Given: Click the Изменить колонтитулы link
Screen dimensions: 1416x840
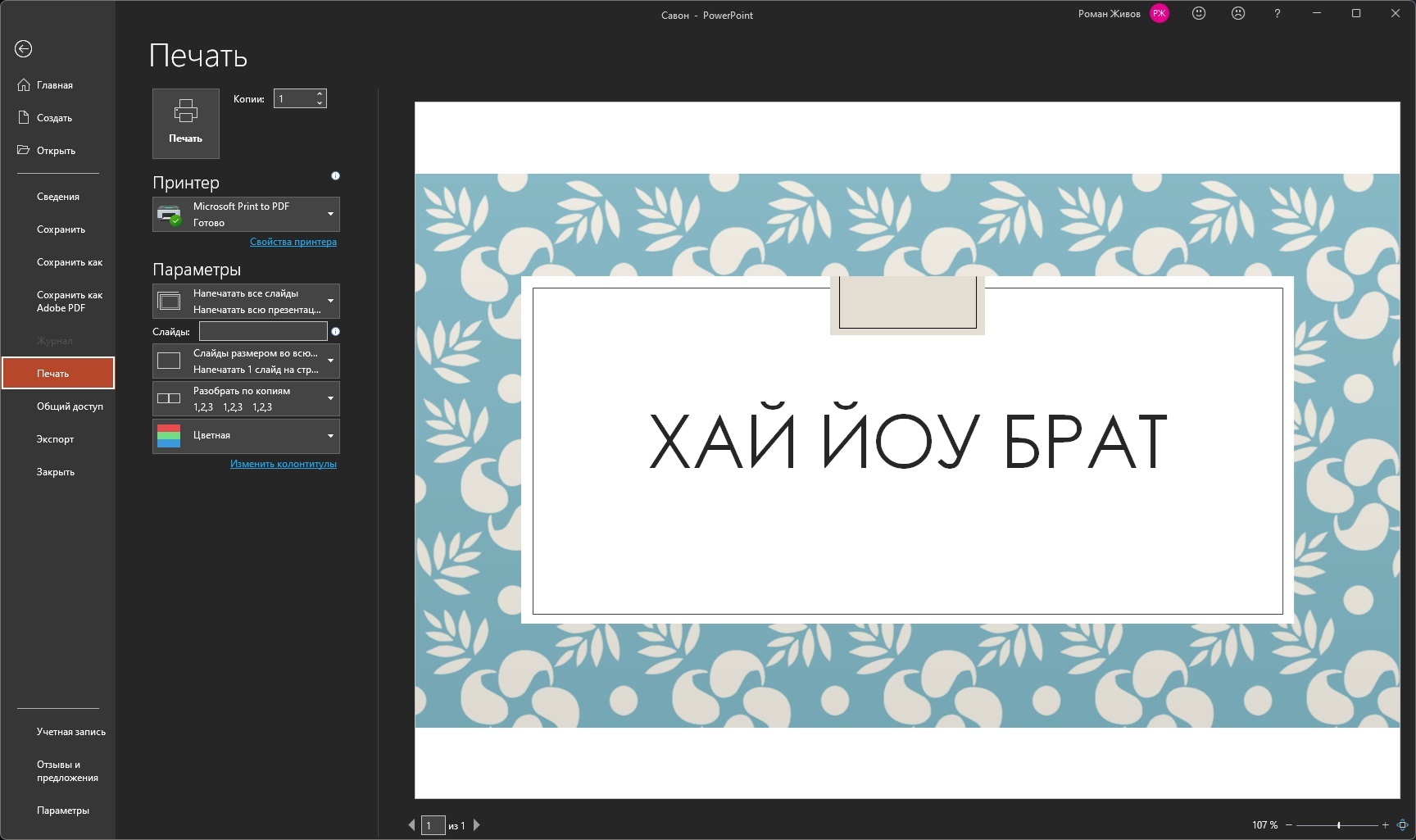Looking at the screenshot, I should point(284,464).
